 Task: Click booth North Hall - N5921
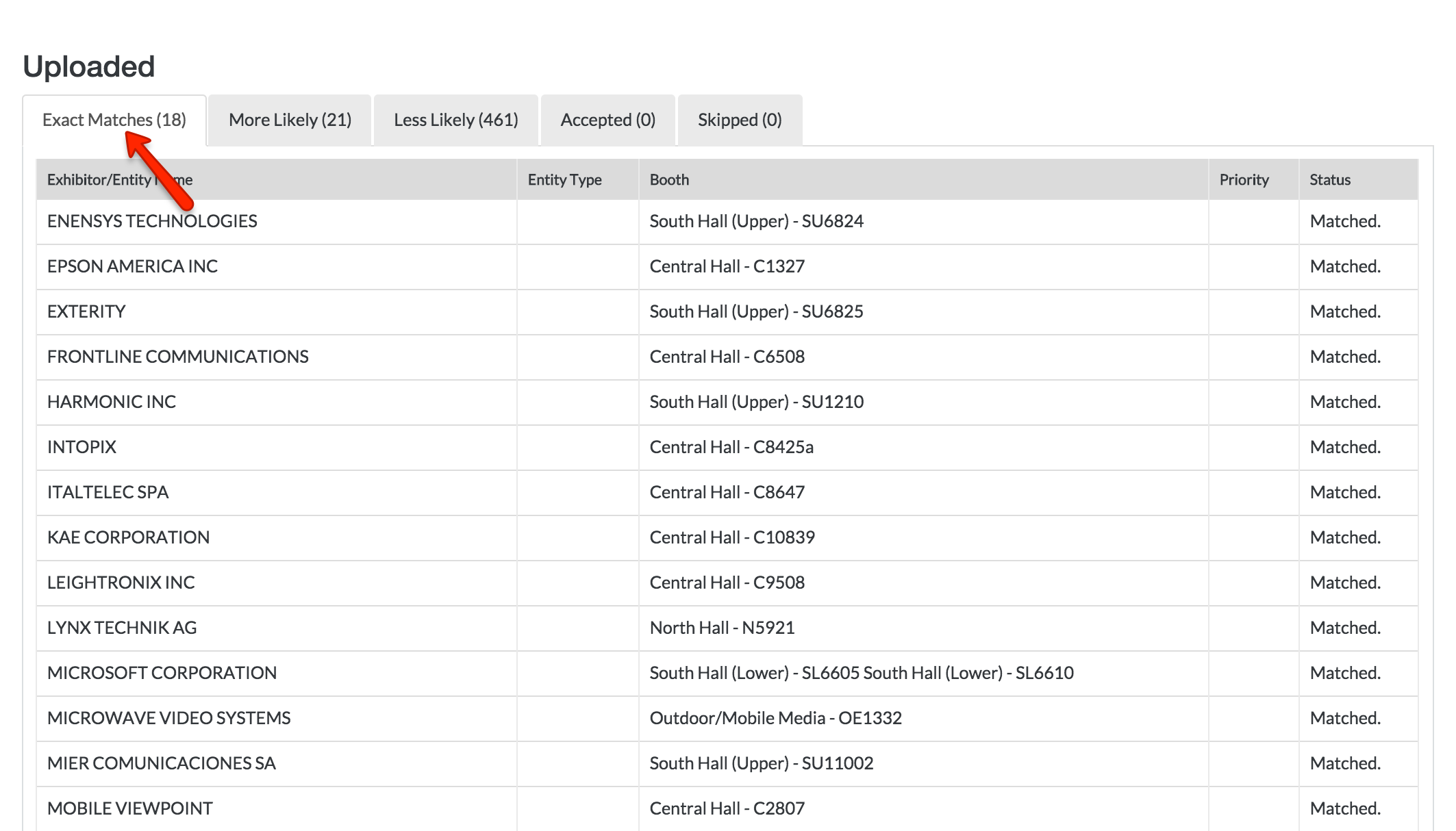(x=722, y=628)
